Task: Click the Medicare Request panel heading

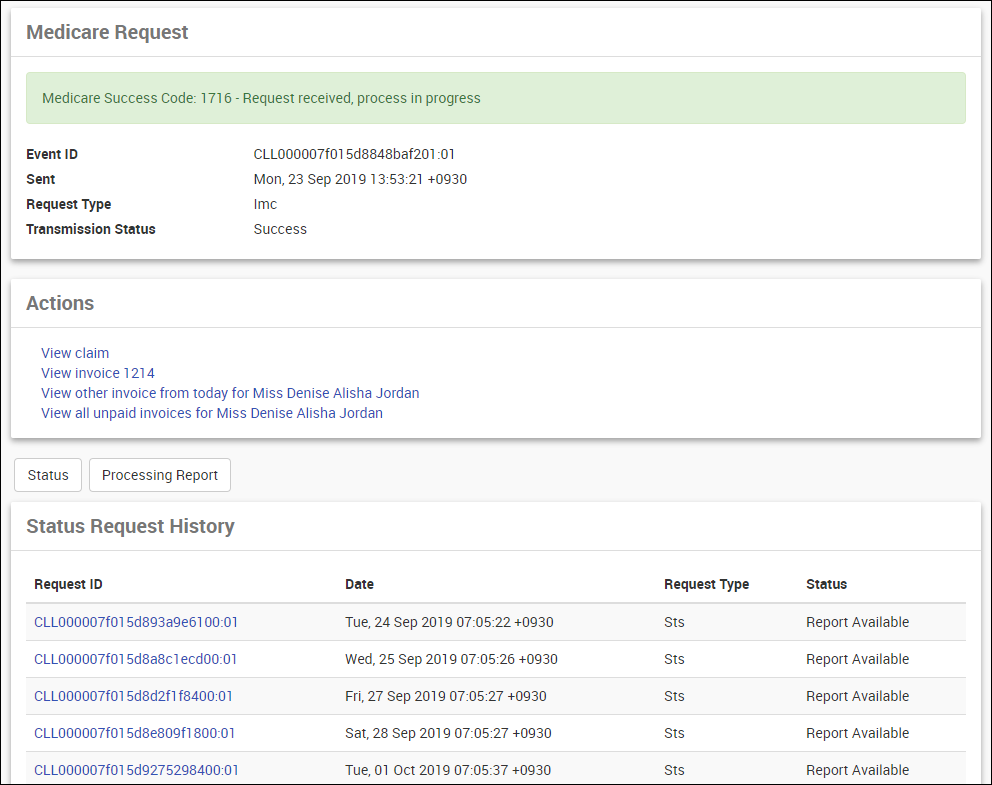Action: click(107, 32)
